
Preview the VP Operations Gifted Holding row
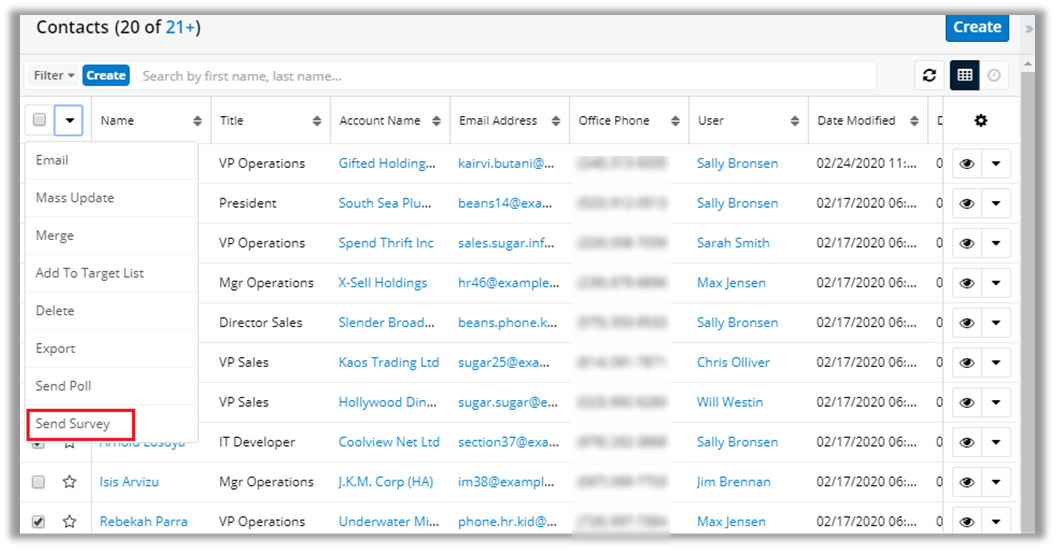(x=966, y=163)
